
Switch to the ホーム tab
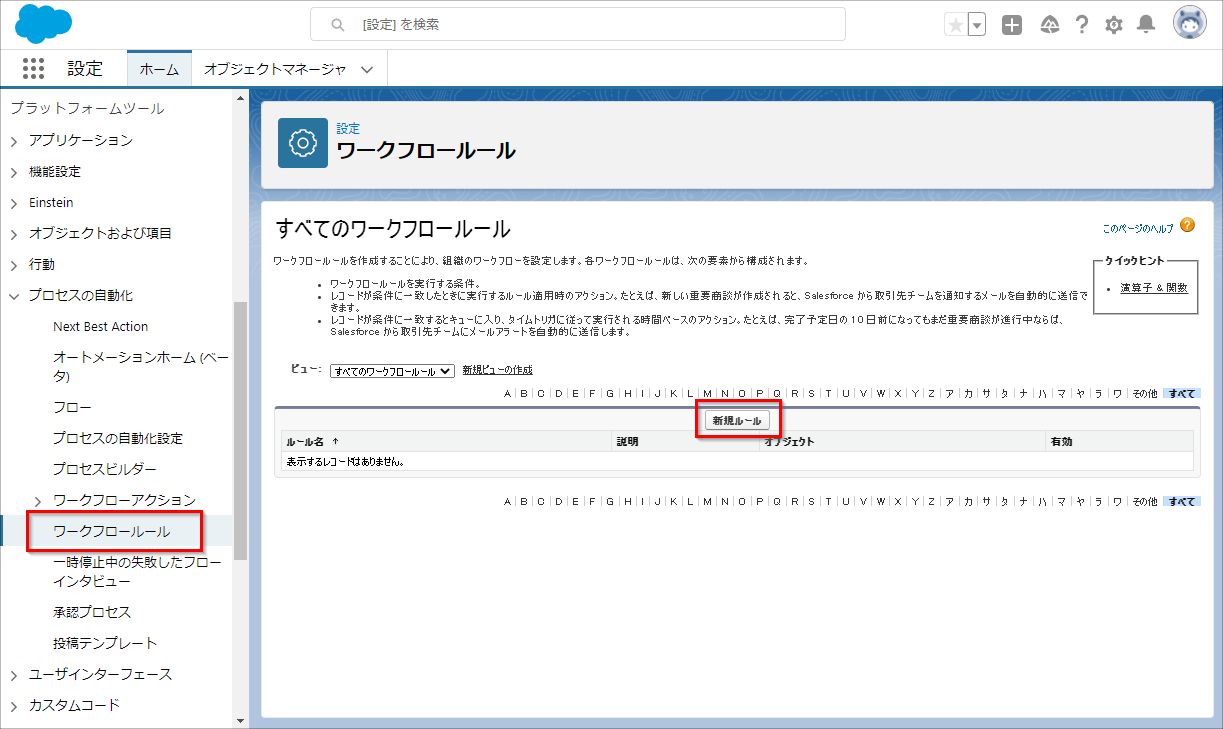159,69
